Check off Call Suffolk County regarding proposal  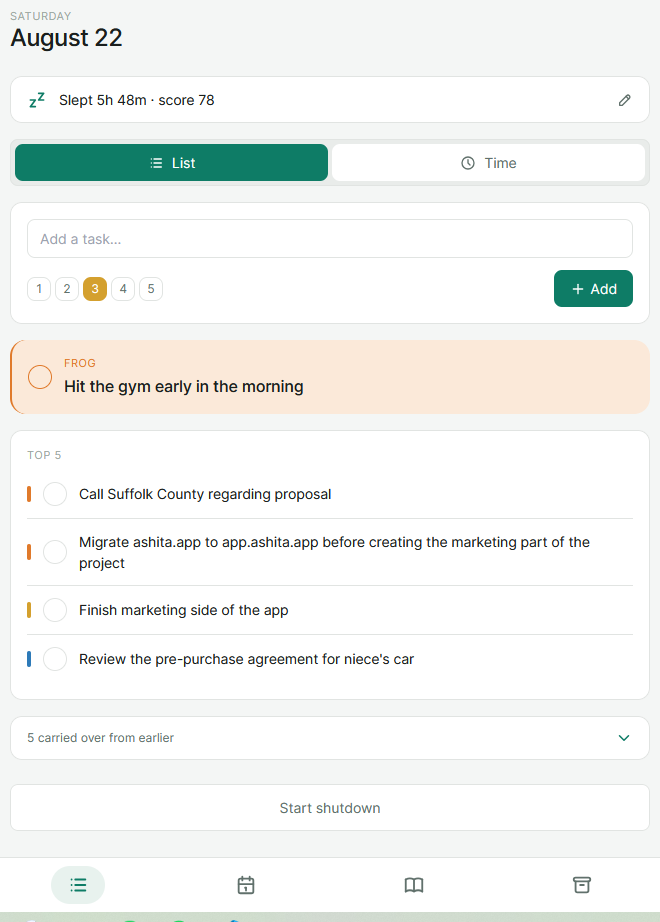(55, 494)
